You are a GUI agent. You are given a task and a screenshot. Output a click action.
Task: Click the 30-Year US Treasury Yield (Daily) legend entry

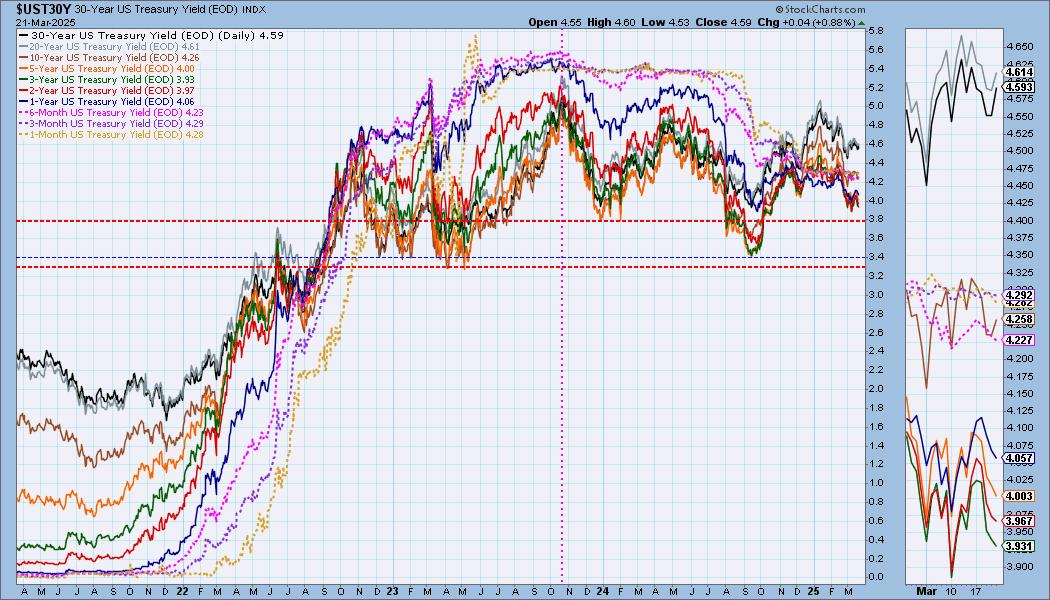(152, 35)
